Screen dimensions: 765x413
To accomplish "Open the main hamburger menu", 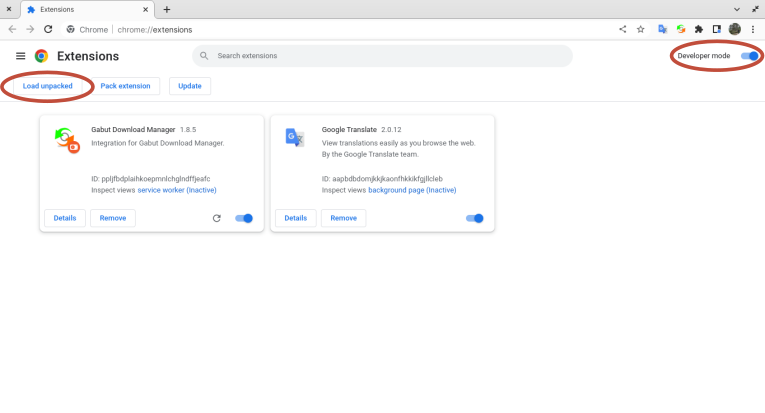I will point(20,56).
